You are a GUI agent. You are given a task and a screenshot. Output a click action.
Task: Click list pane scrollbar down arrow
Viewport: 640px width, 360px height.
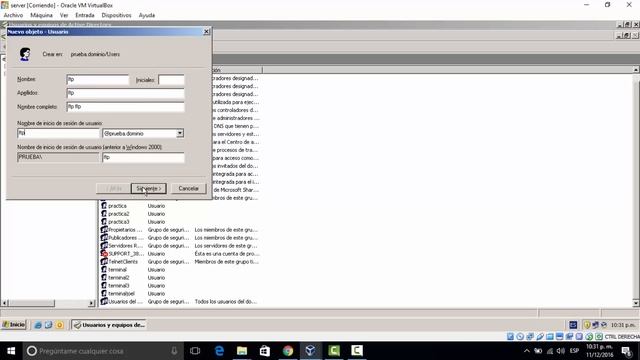coord(636,303)
